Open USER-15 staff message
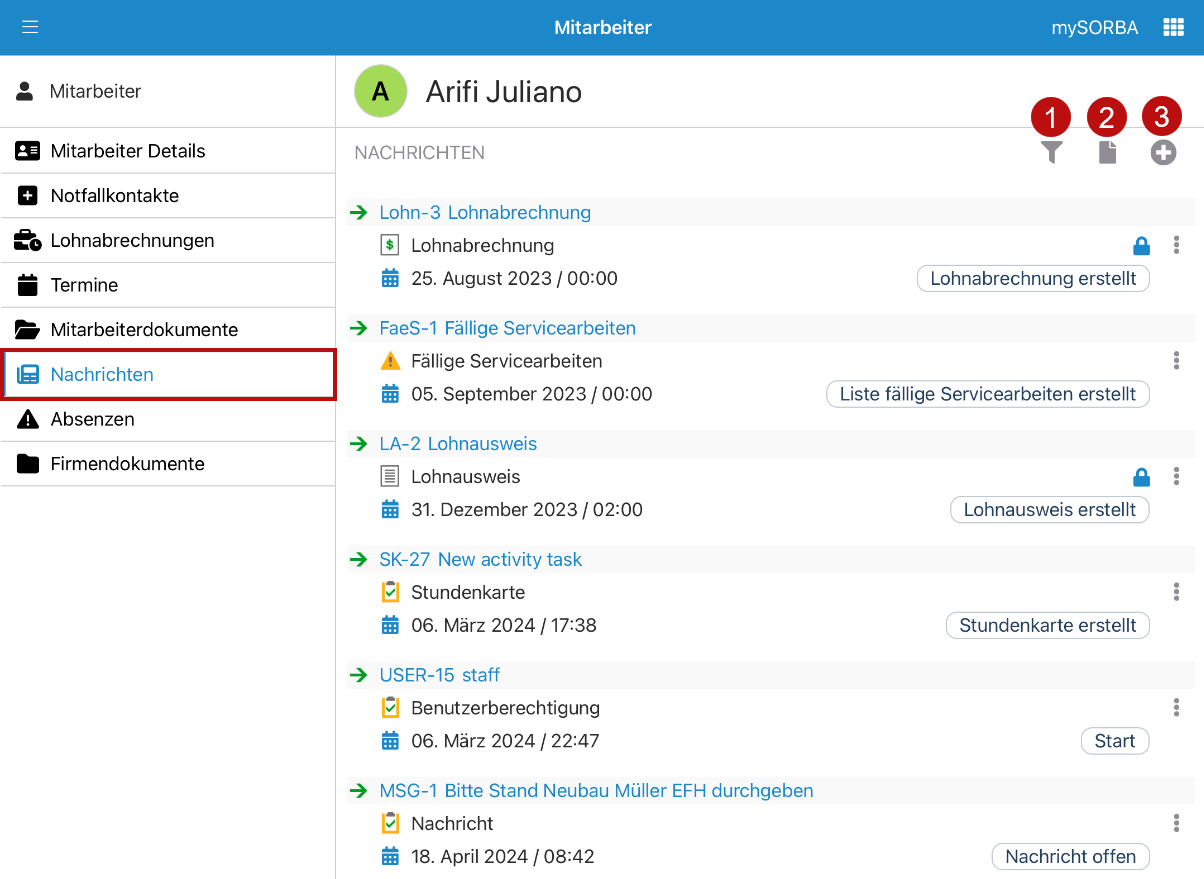 [440, 675]
